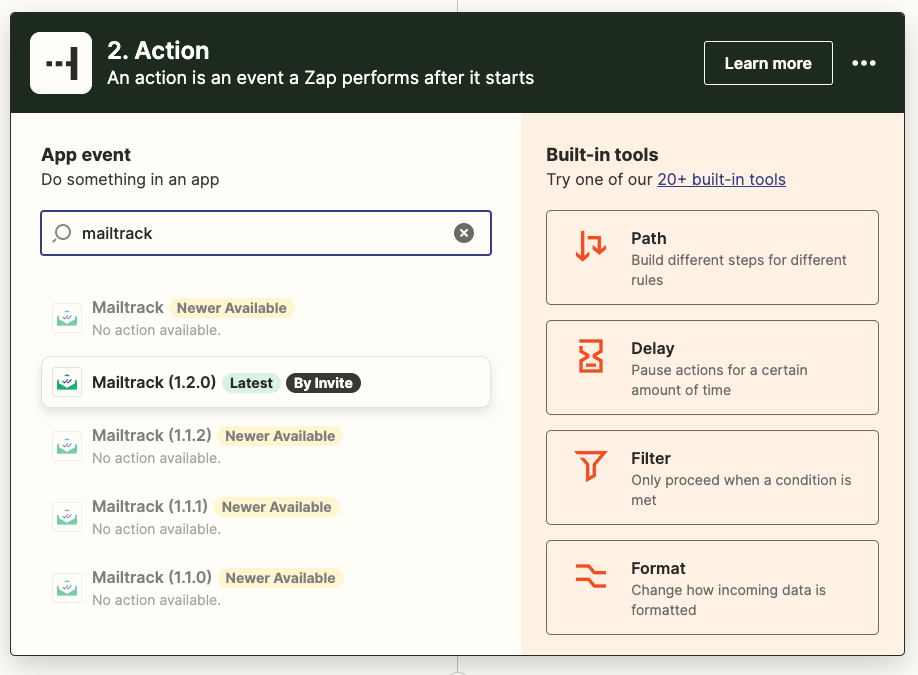Click the Mailtrack (1.1.2) envelope icon
Screen dimensions: 918x675
pos(67,445)
